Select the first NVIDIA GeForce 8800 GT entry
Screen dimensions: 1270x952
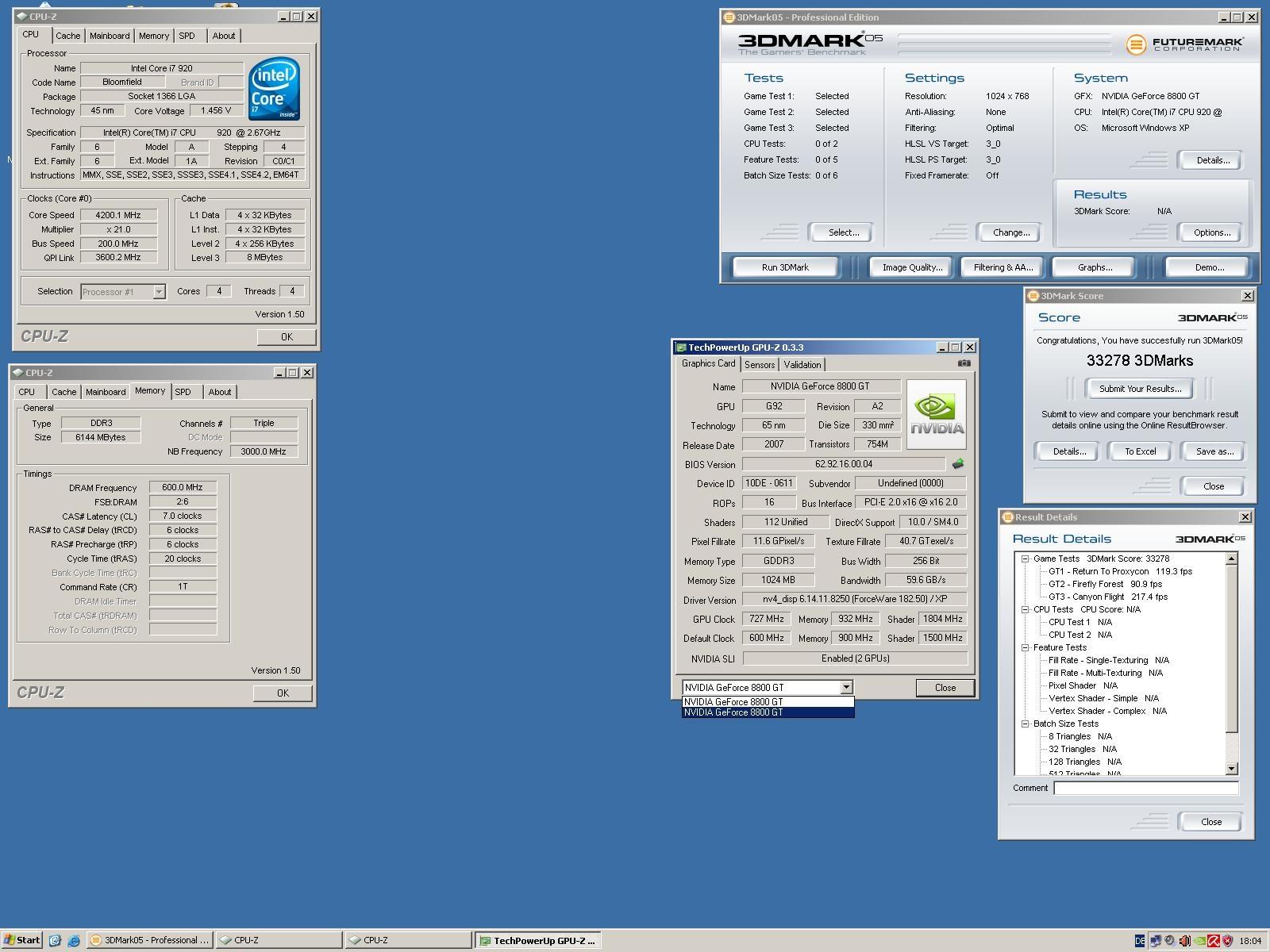tap(768, 701)
